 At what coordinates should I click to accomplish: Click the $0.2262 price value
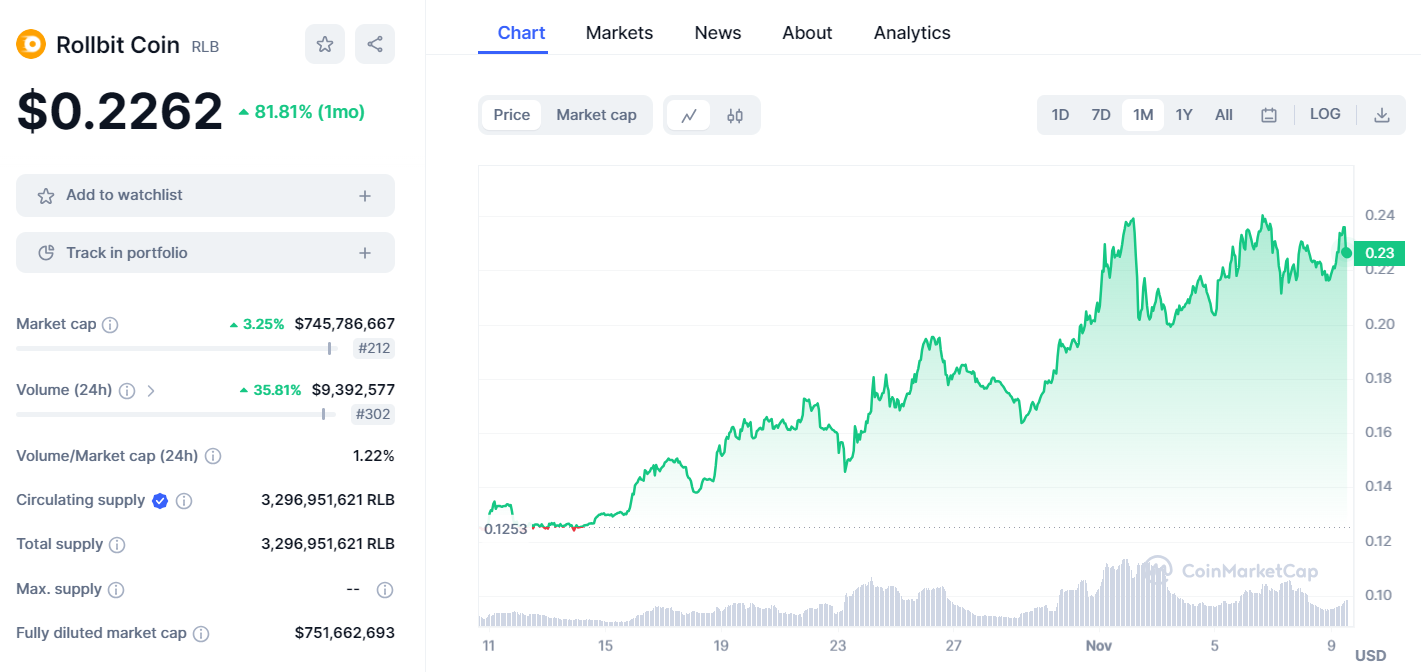120,111
